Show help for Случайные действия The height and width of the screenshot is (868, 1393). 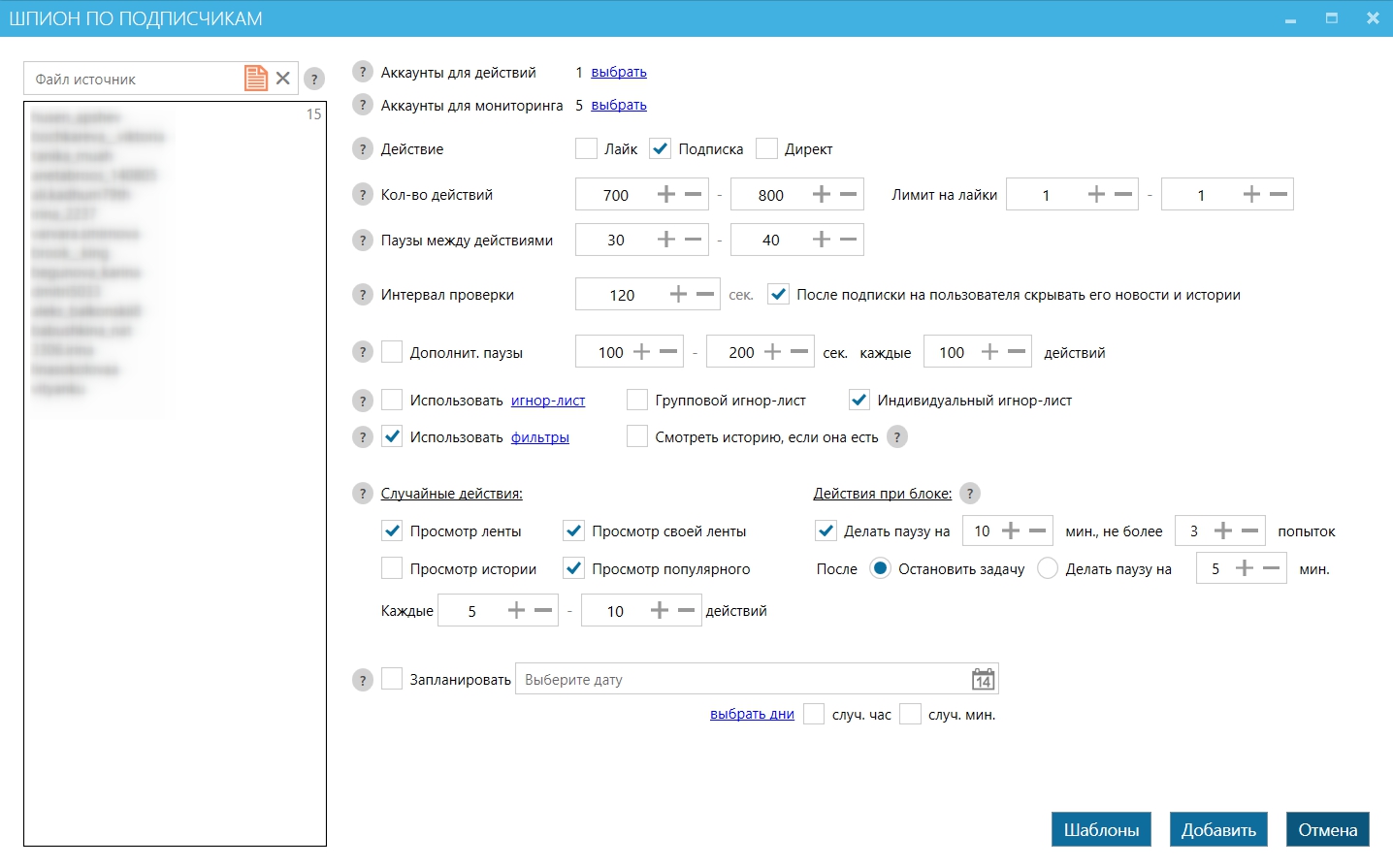point(363,493)
